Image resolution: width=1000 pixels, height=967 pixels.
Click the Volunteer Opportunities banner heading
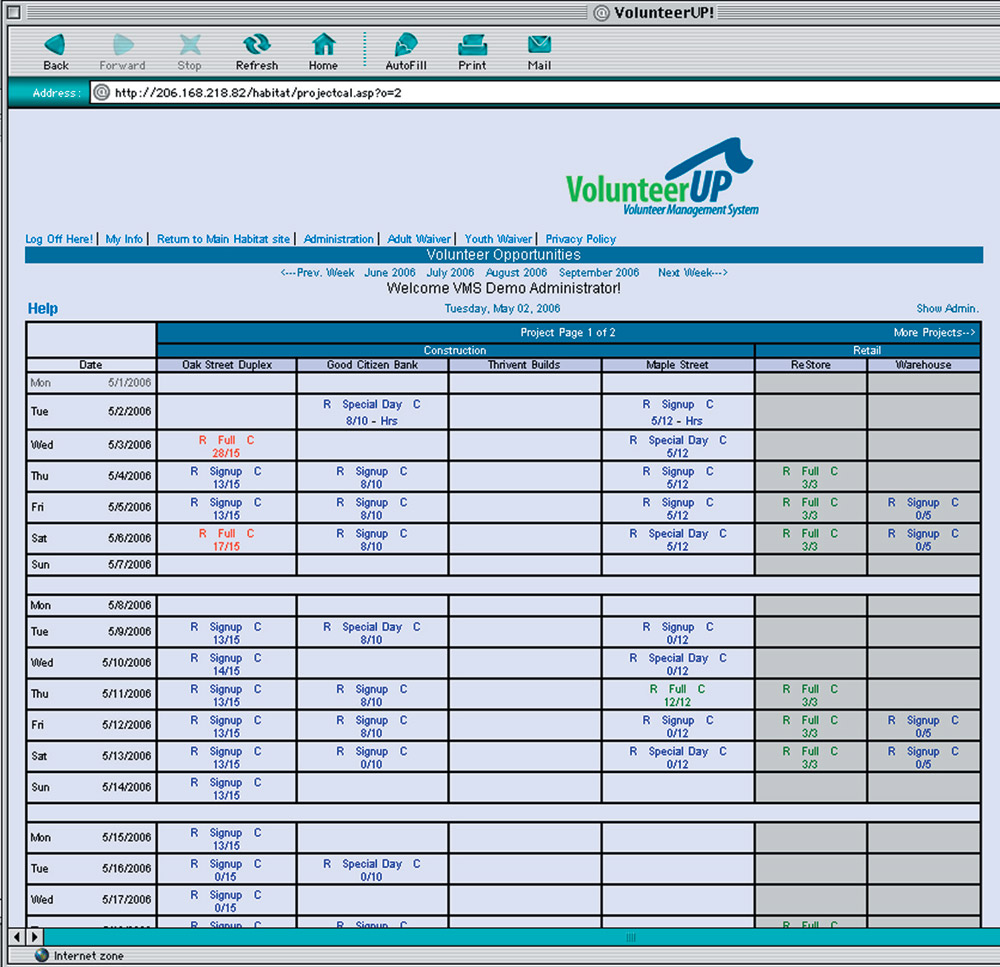point(503,255)
